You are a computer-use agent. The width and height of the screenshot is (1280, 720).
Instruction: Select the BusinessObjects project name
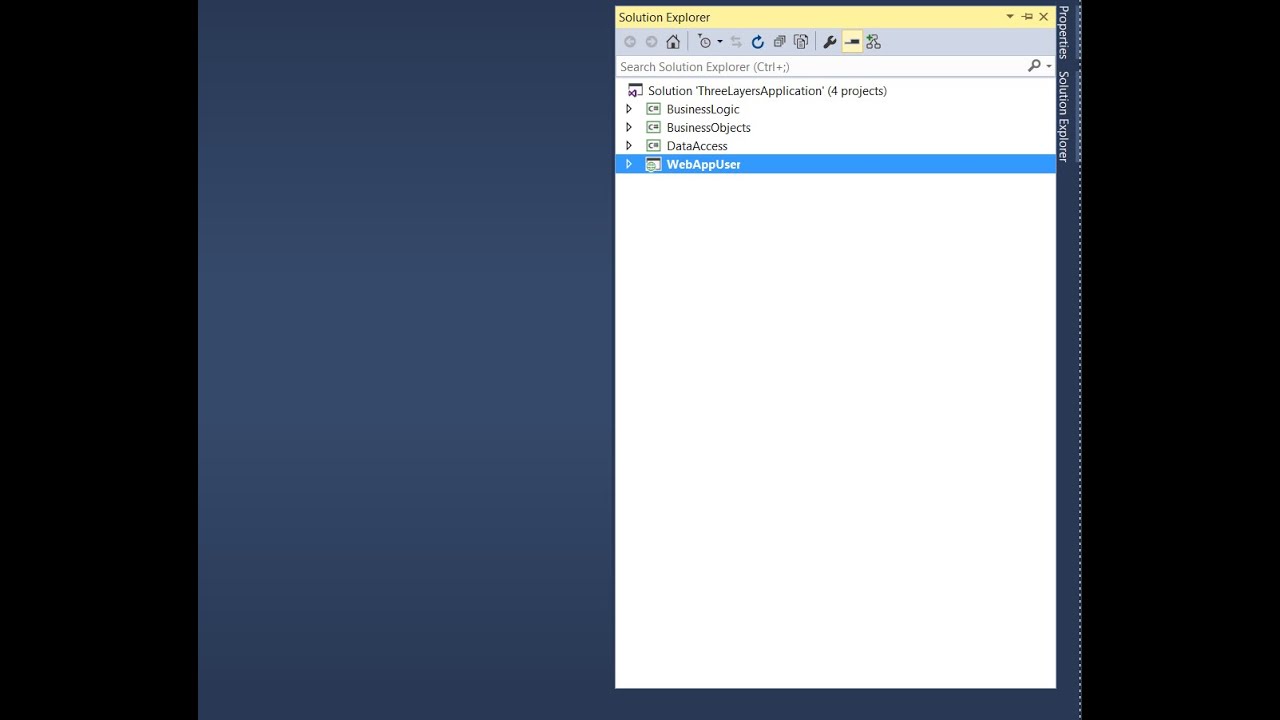pos(708,128)
